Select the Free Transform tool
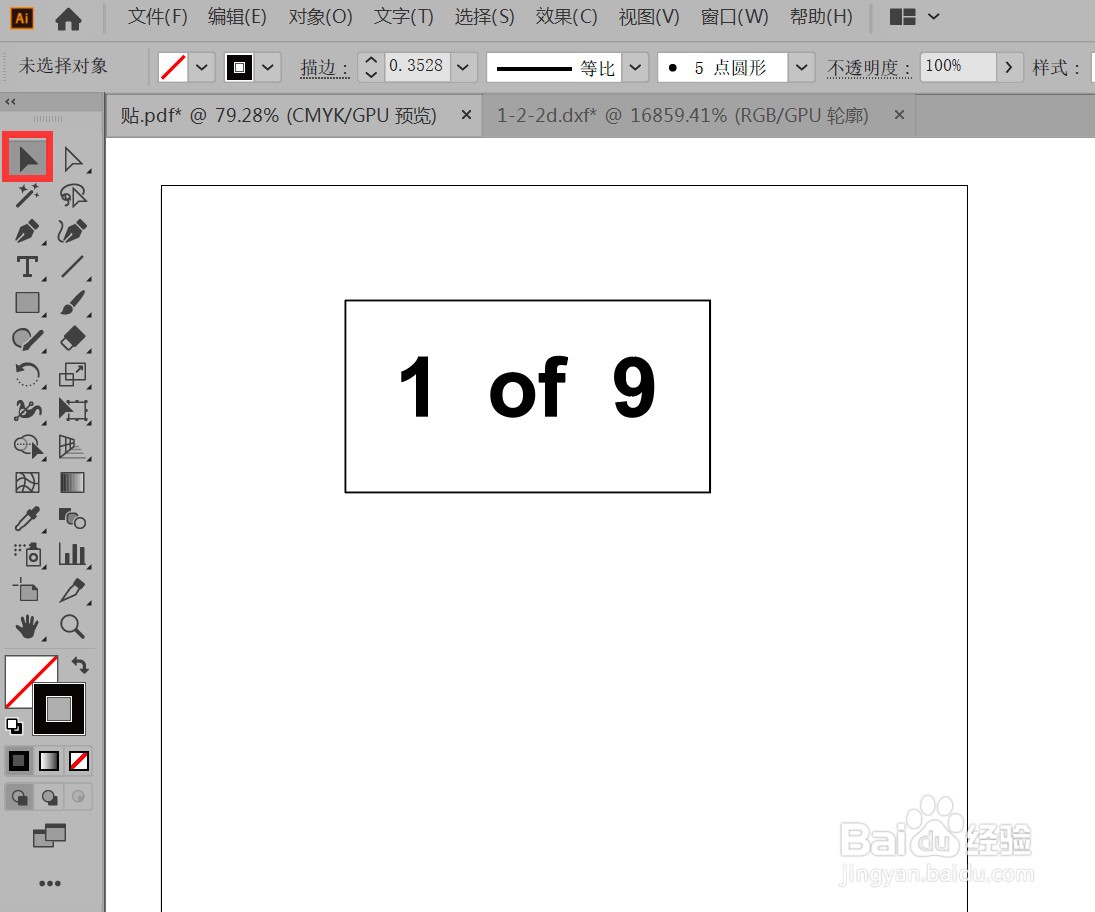The image size is (1095, 912). 73,411
